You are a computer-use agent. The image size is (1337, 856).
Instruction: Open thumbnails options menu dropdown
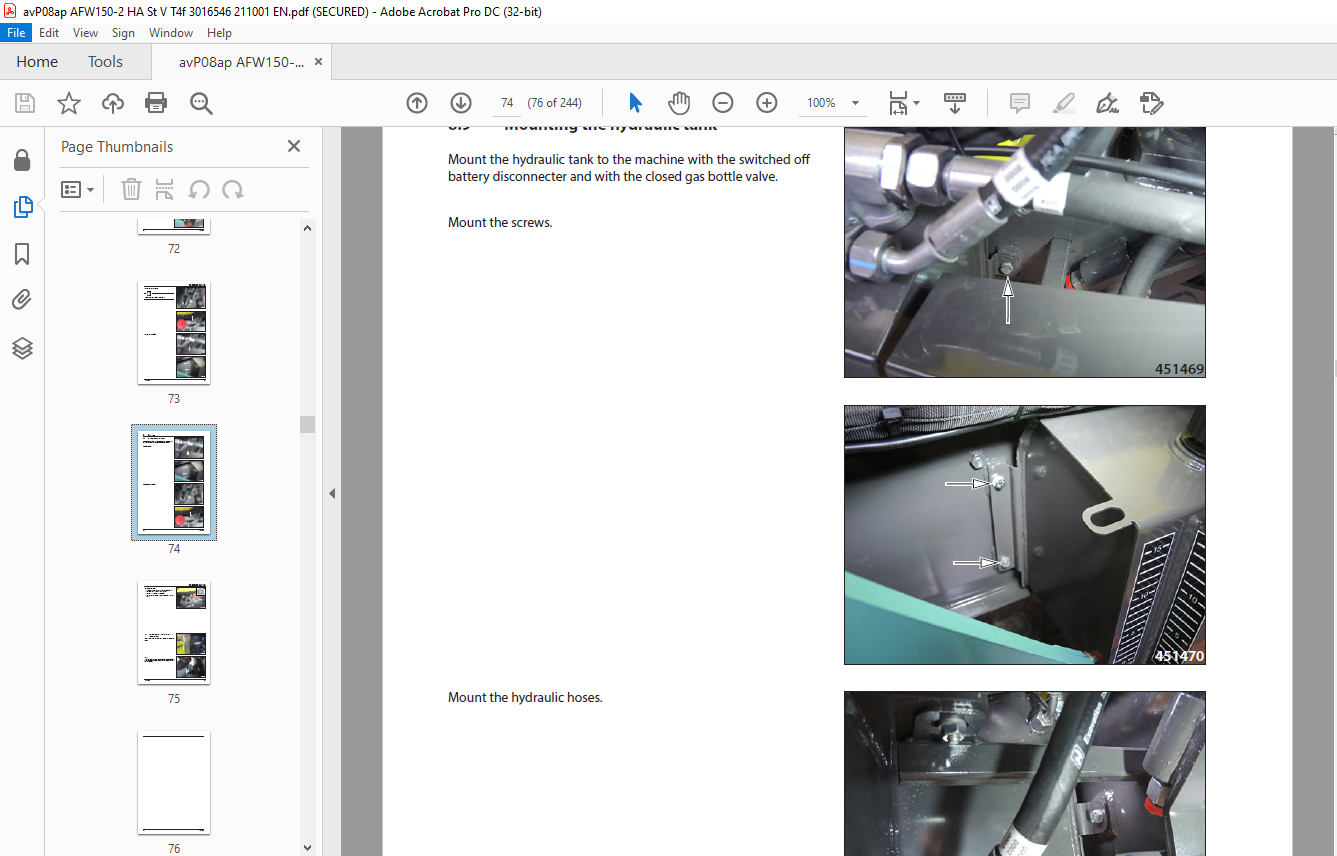(x=78, y=189)
